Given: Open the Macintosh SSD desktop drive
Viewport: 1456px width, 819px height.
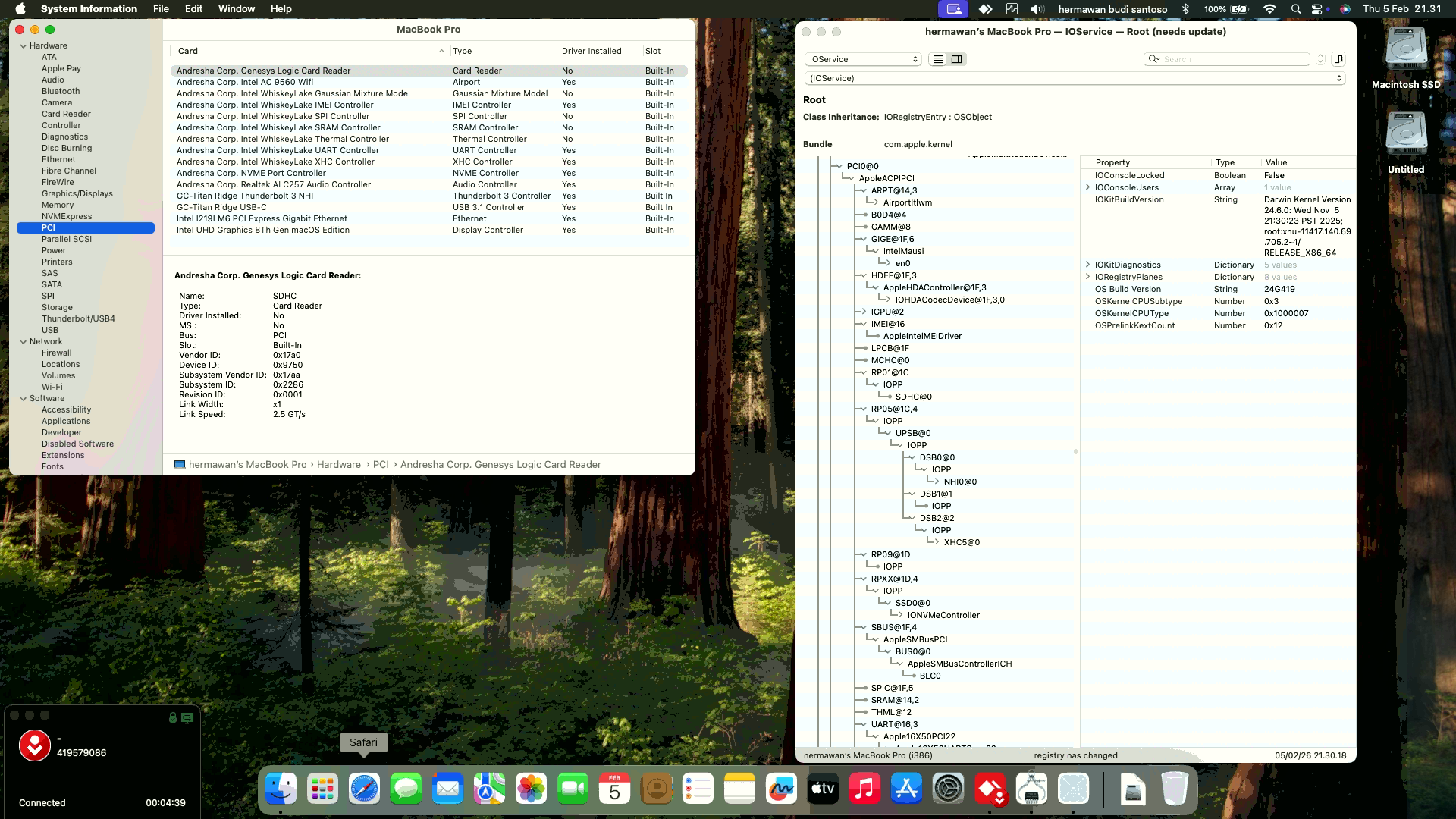Looking at the screenshot, I should (1406, 58).
